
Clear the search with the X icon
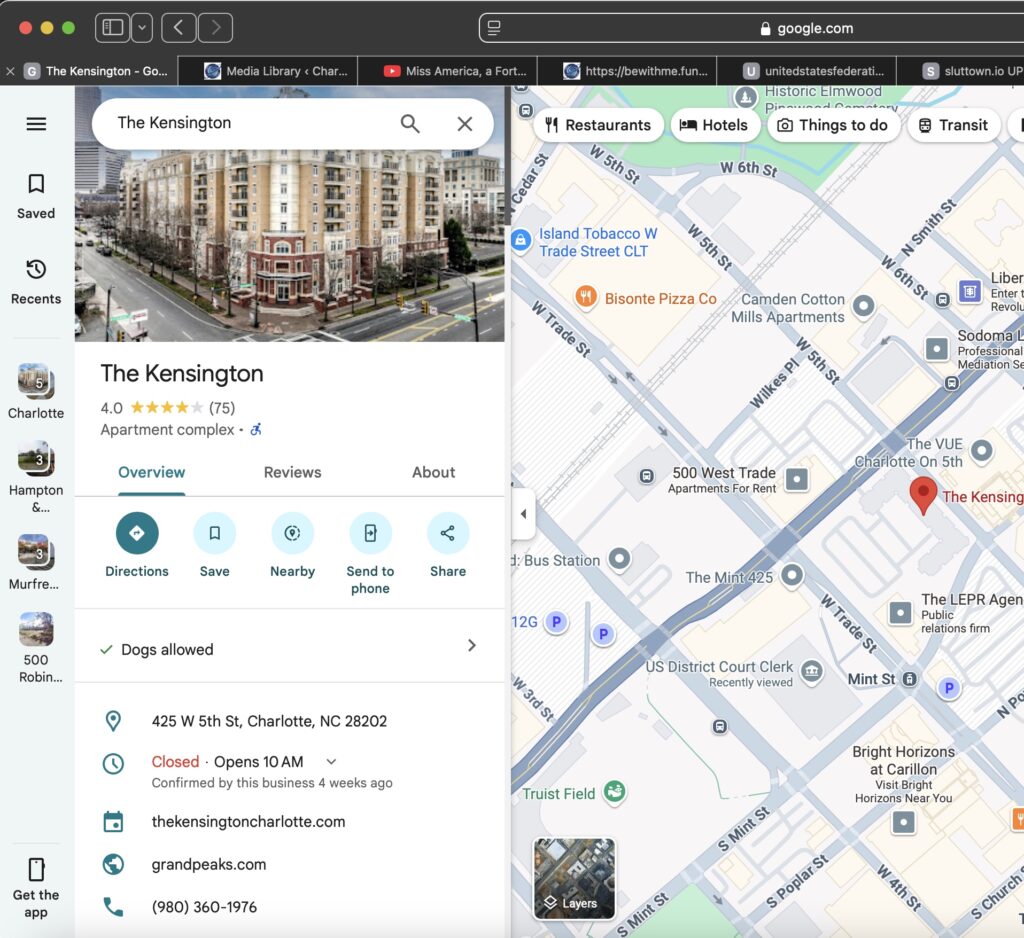pyautogui.click(x=464, y=123)
